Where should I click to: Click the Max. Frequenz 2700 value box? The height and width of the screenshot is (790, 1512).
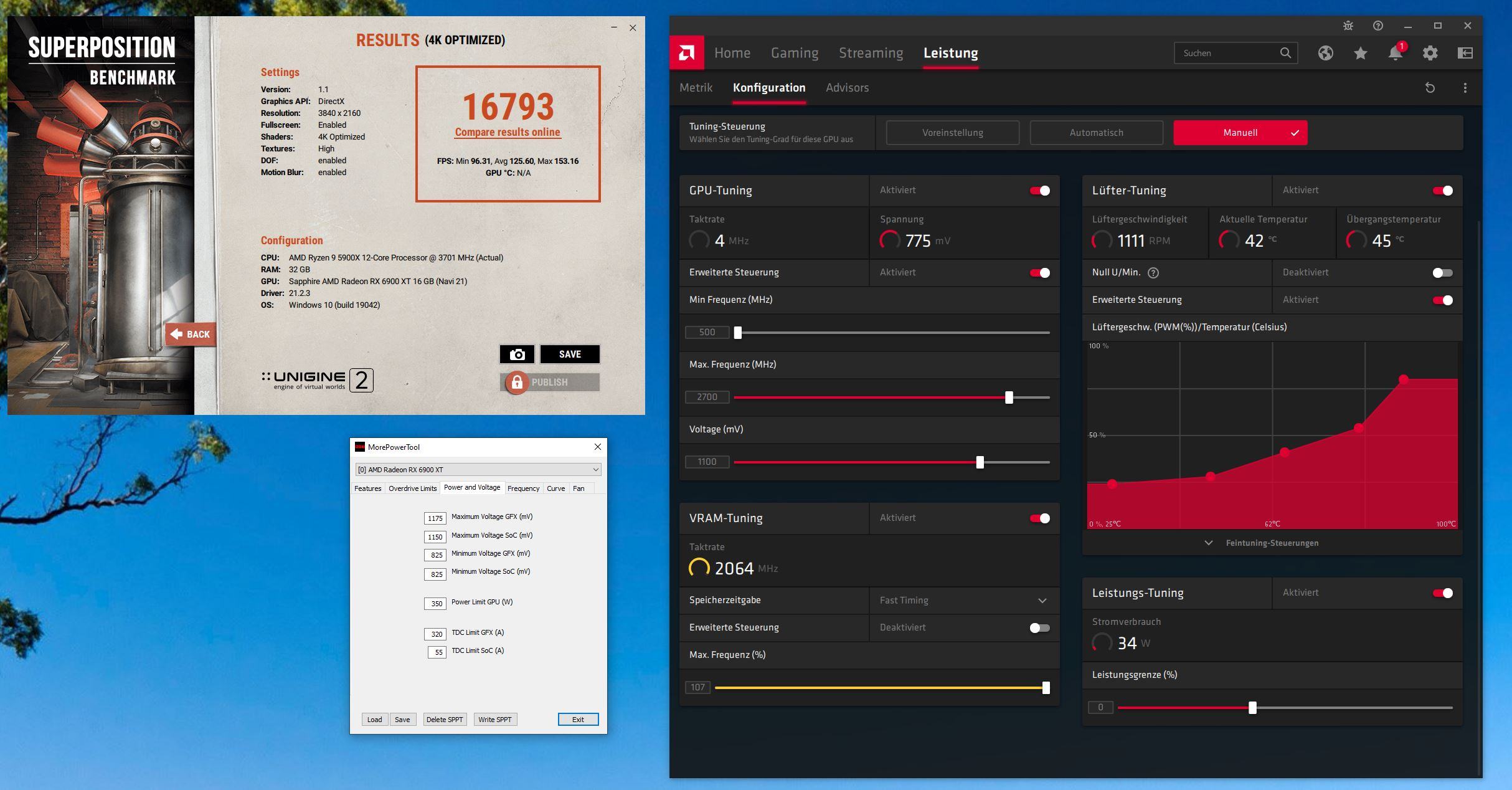coord(707,397)
